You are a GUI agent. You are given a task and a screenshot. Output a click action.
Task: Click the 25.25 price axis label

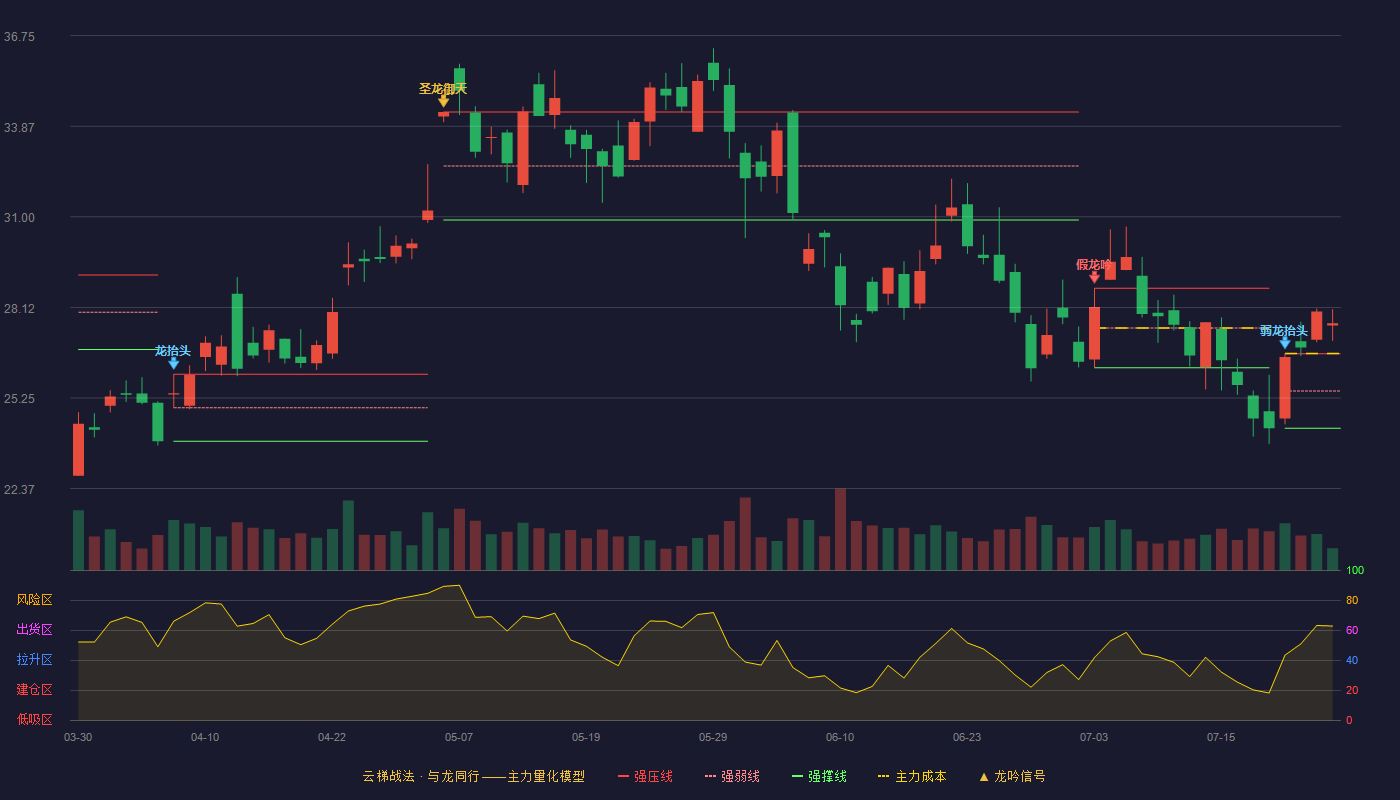pyautogui.click(x=19, y=399)
